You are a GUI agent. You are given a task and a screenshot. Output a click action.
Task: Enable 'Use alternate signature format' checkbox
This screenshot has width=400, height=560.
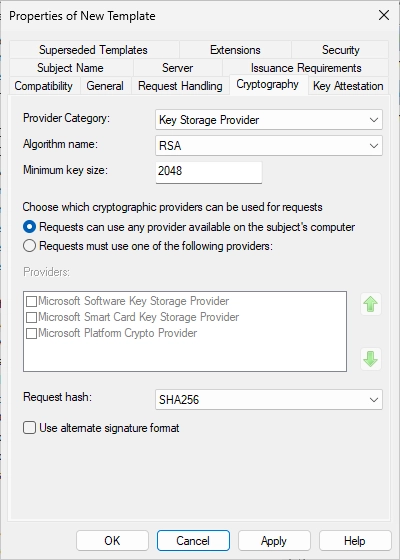click(x=29, y=428)
